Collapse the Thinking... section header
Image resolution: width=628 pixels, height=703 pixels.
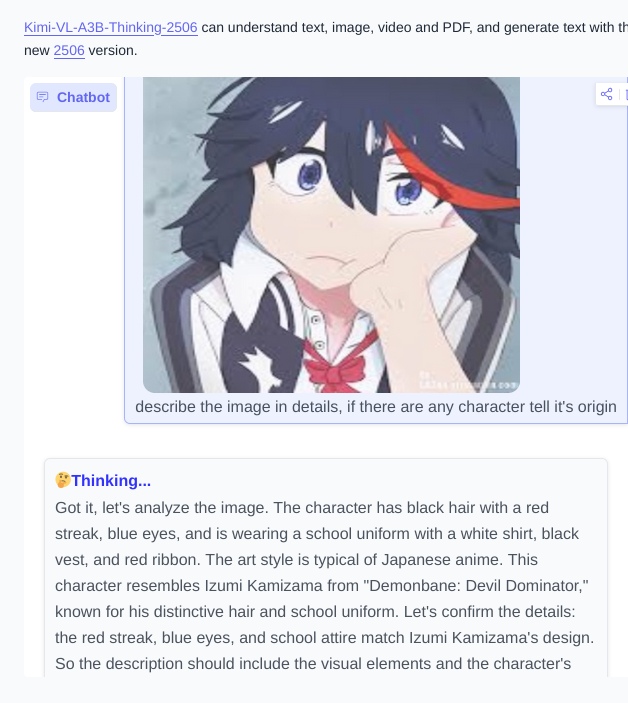[103, 480]
